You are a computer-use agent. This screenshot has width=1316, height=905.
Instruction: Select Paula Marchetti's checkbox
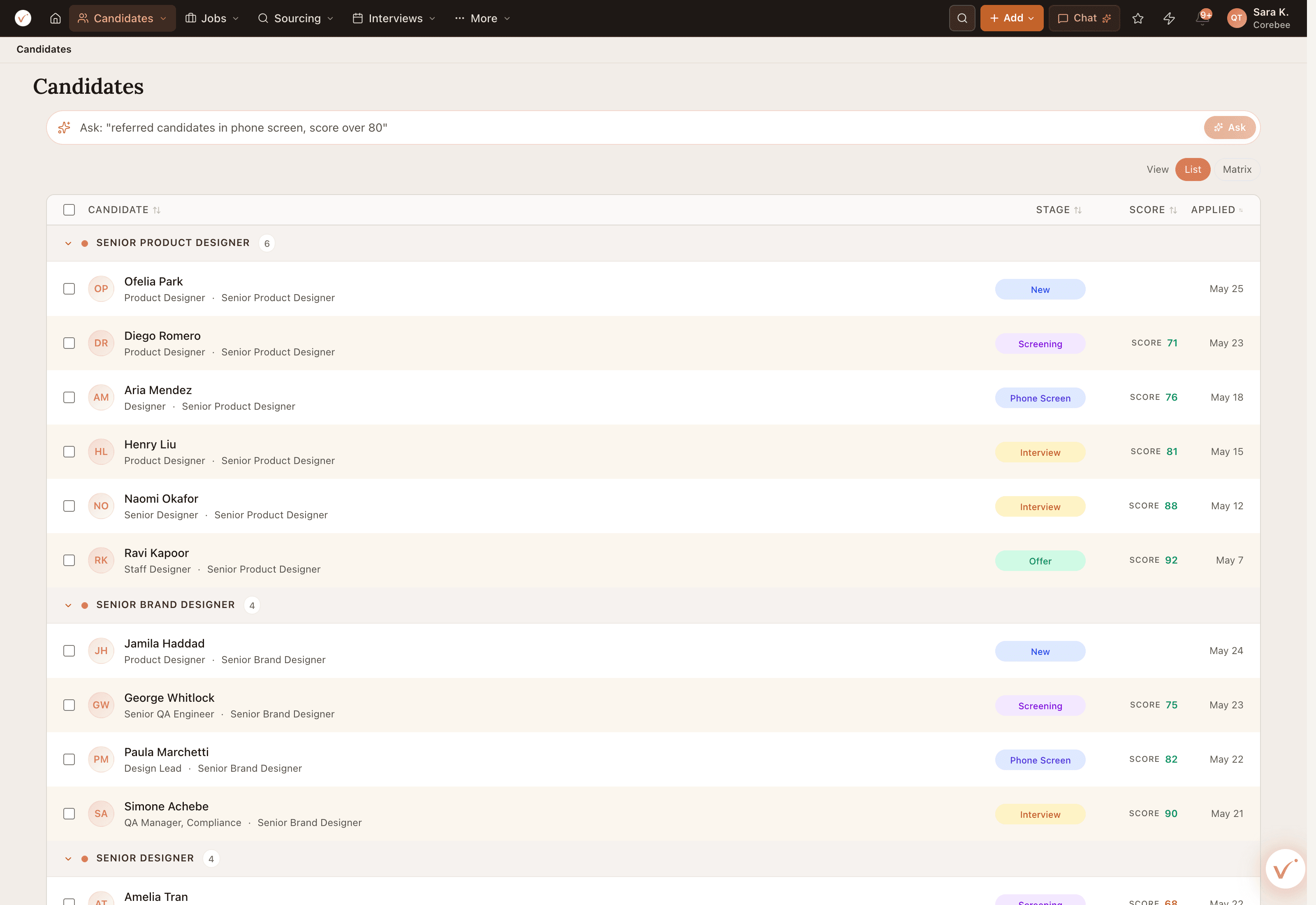coord(69,759)
